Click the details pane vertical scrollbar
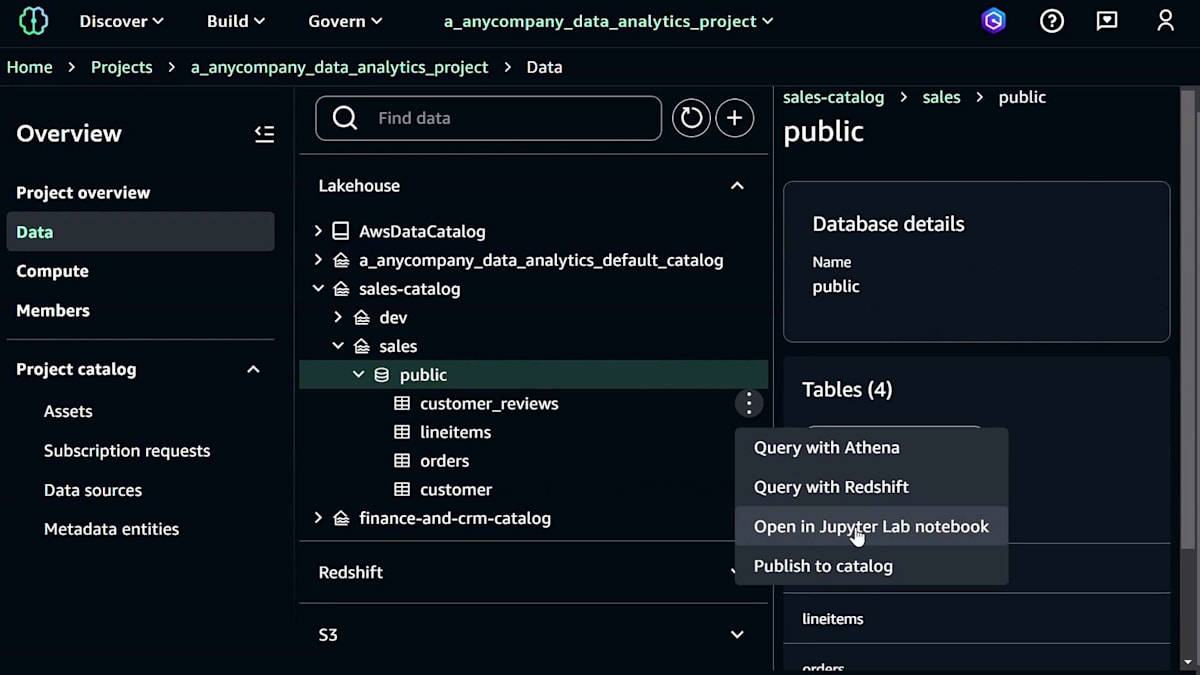The width and height of the screenshot is (1200, 675). coord(1188,320)
